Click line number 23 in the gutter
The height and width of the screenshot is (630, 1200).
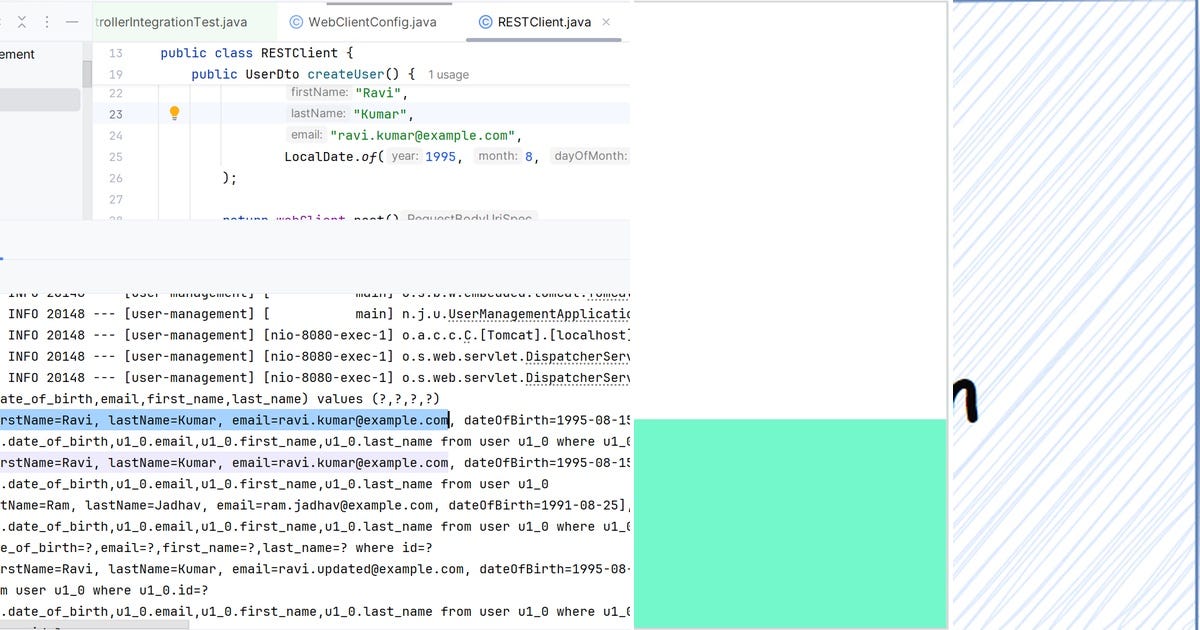point(115,113)
